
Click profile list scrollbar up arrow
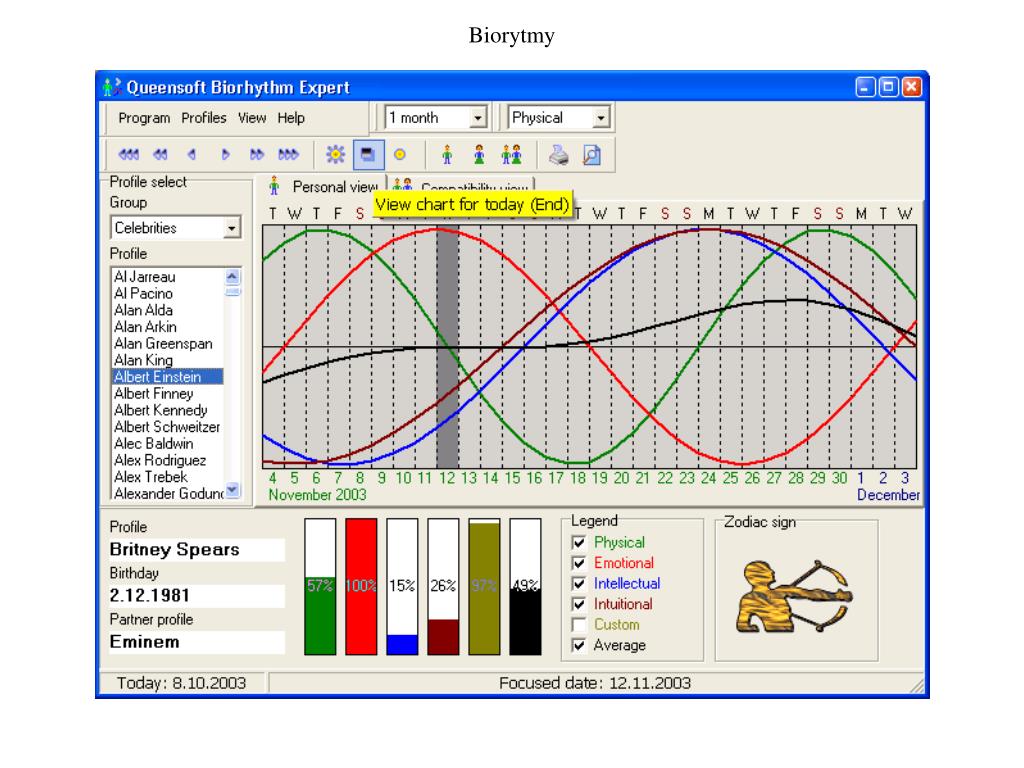pos(232,276)
